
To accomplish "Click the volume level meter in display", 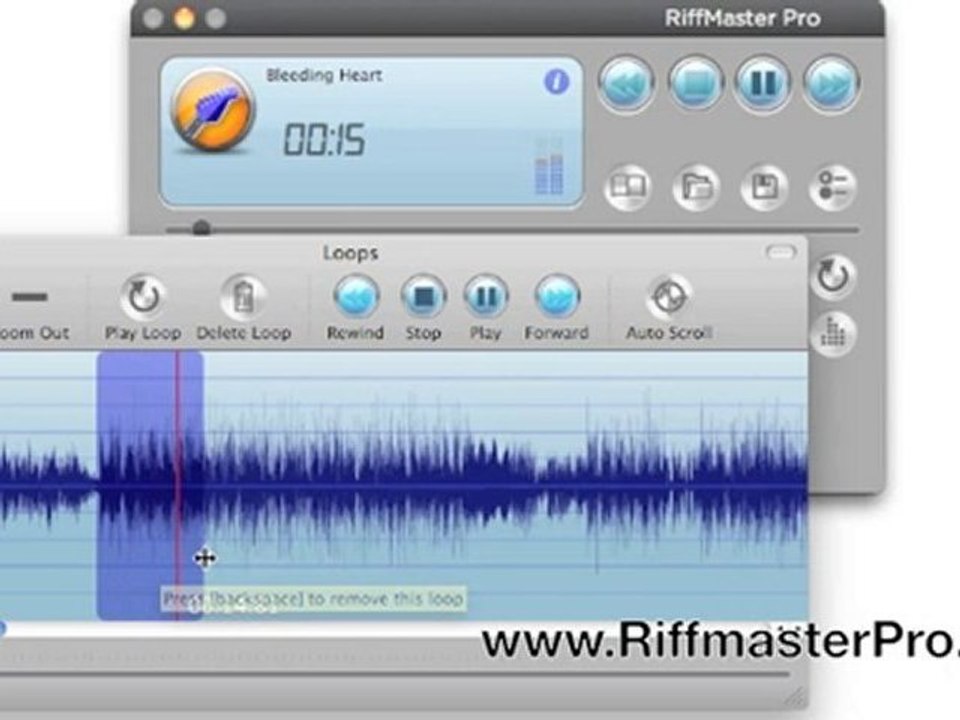I will [x=549, y=167].
